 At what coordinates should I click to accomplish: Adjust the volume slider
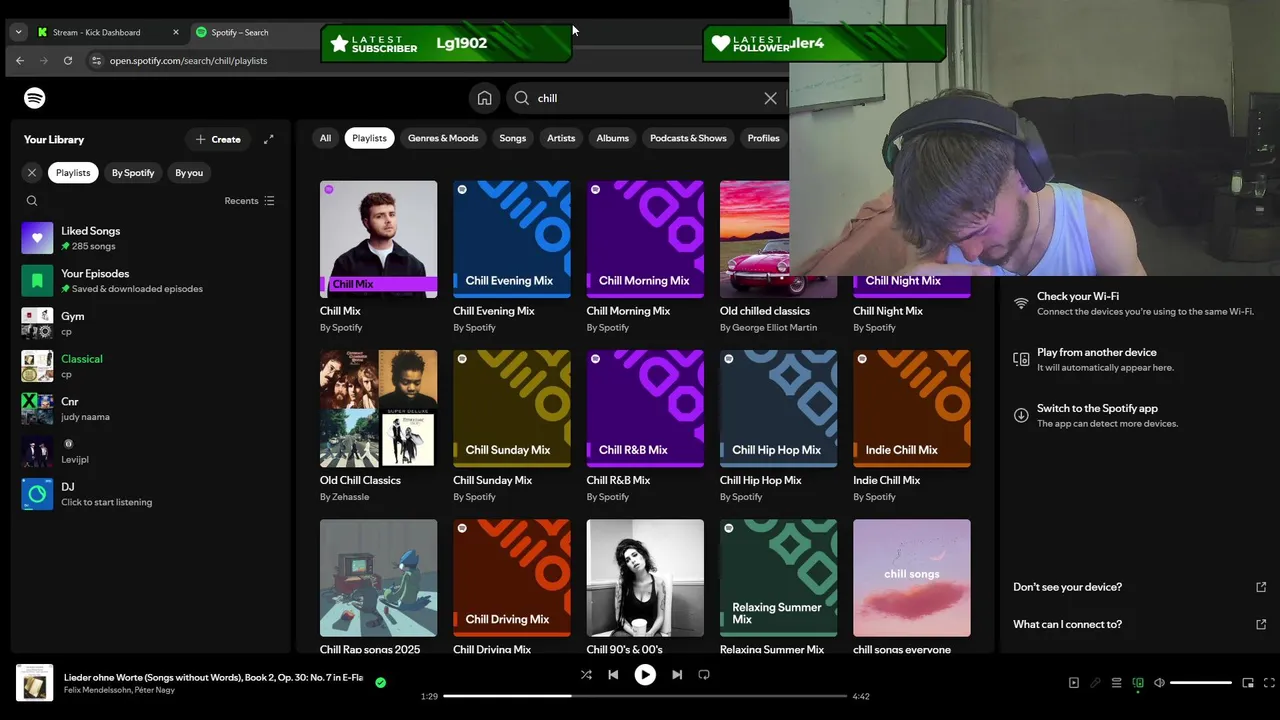click(1201, 683)
